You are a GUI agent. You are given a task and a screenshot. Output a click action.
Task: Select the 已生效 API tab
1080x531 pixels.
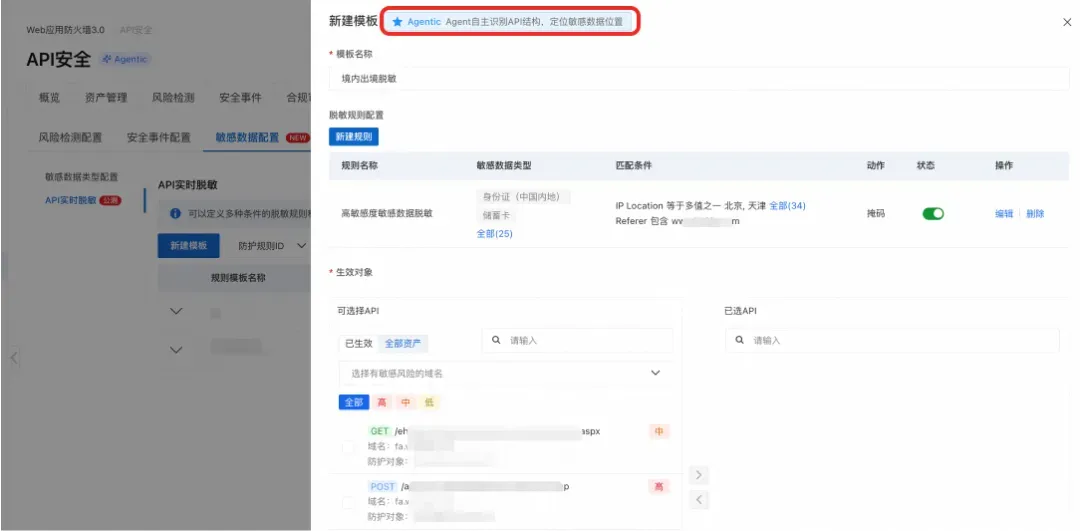click(359, 343)
